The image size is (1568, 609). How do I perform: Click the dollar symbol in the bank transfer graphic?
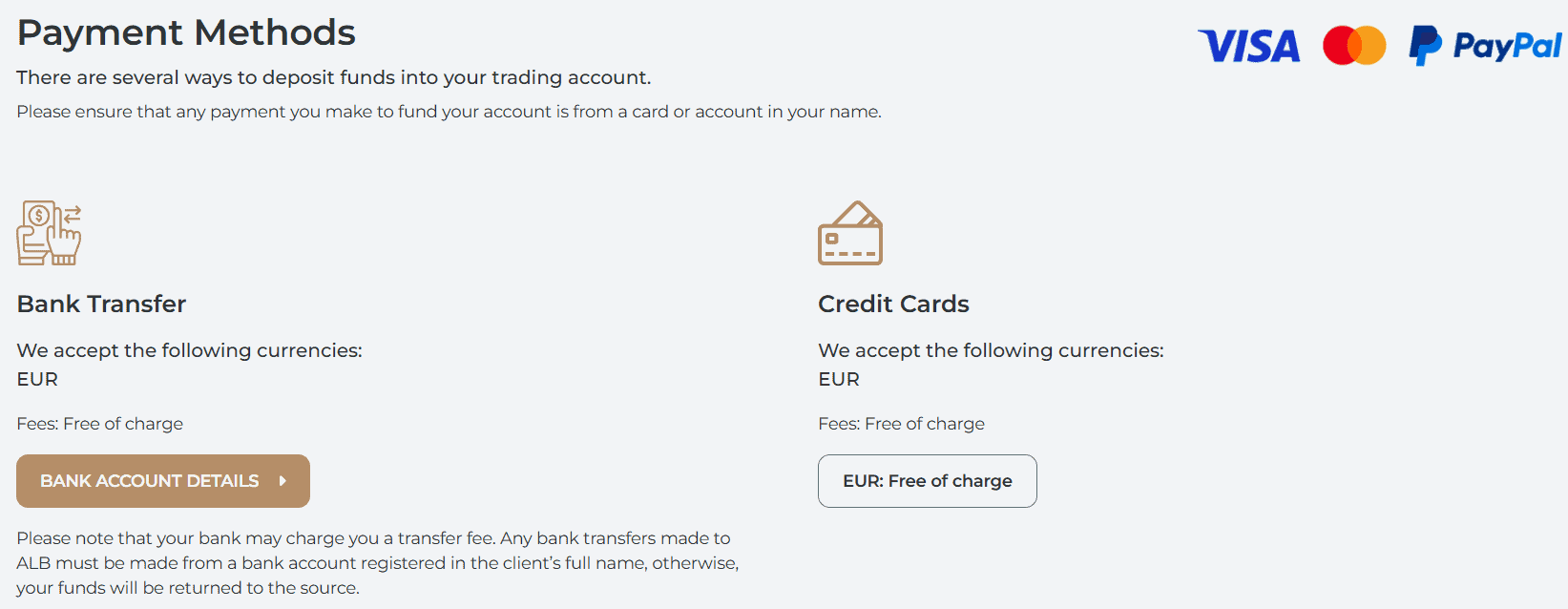[36, 218]
